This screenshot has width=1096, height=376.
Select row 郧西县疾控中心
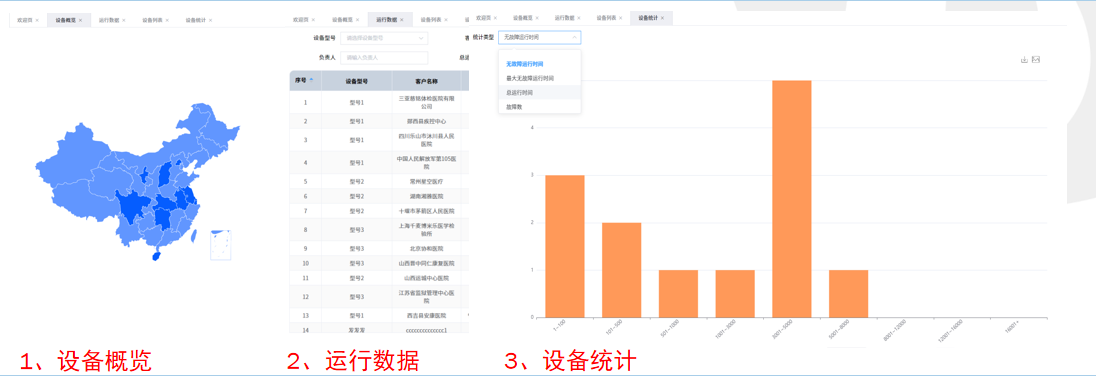pyautogui.click(x=379, y=121)
